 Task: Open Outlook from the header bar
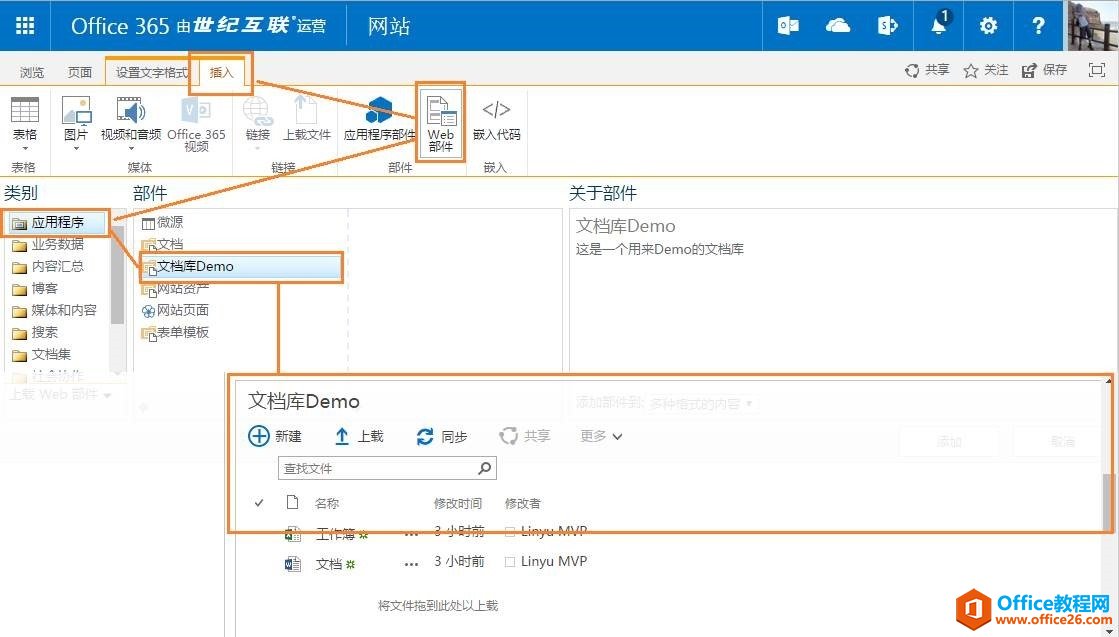(788, 26)
